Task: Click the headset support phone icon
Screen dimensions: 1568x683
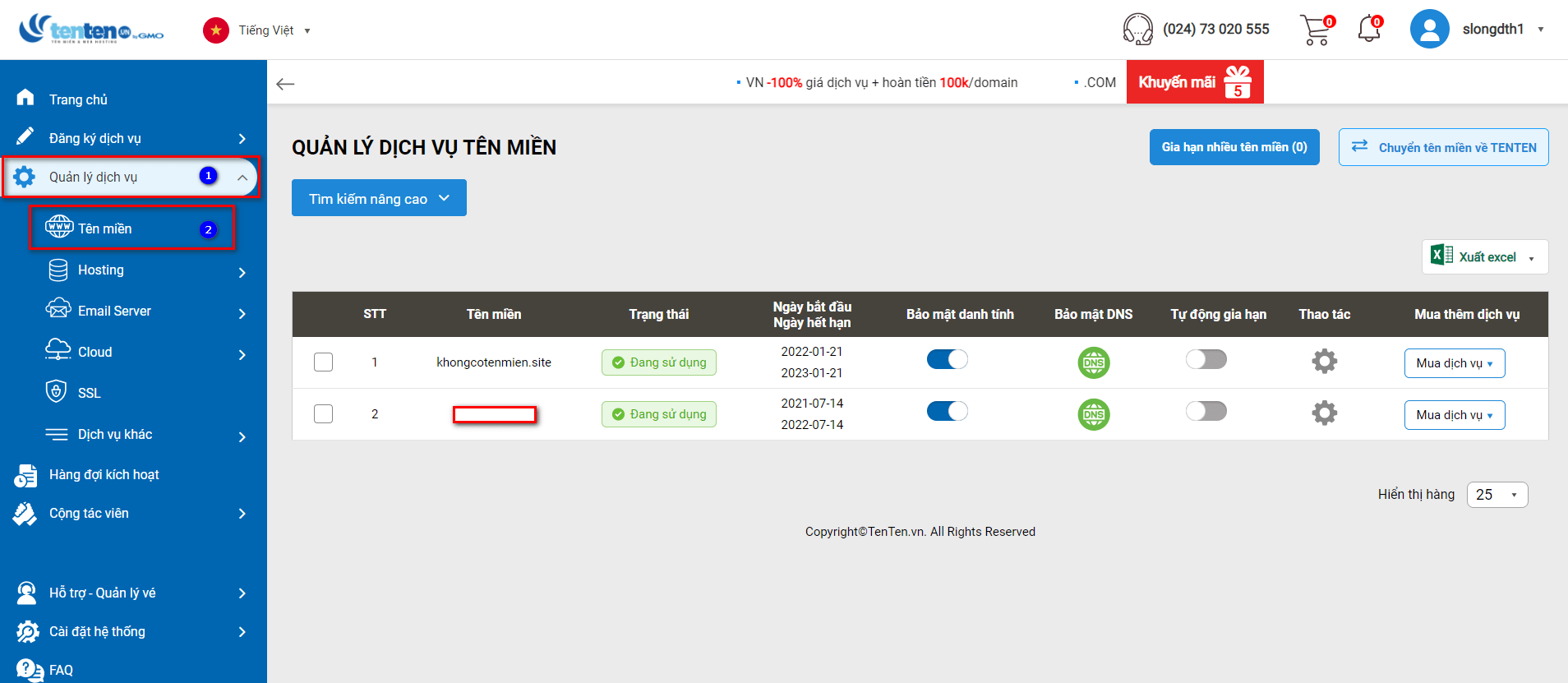Action: (1137, 30)
